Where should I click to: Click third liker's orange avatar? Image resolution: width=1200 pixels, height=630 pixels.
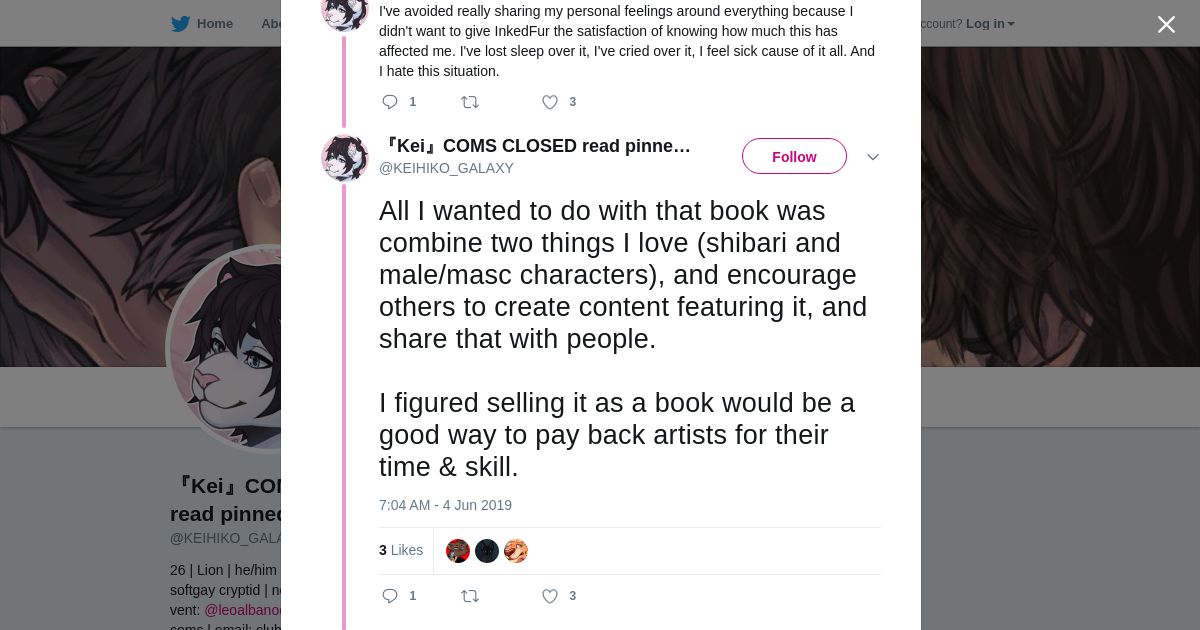[x=516, y=551]
